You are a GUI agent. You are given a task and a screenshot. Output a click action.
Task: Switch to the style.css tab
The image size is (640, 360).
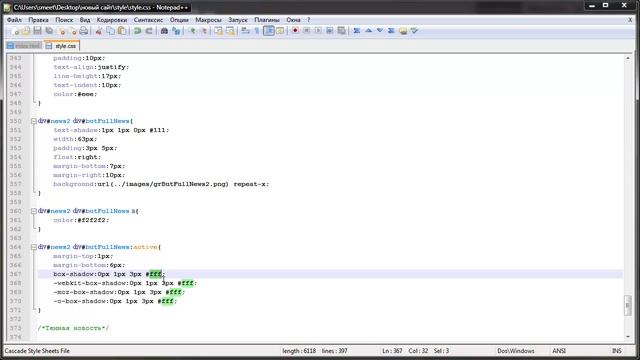(x=62, y=46)
